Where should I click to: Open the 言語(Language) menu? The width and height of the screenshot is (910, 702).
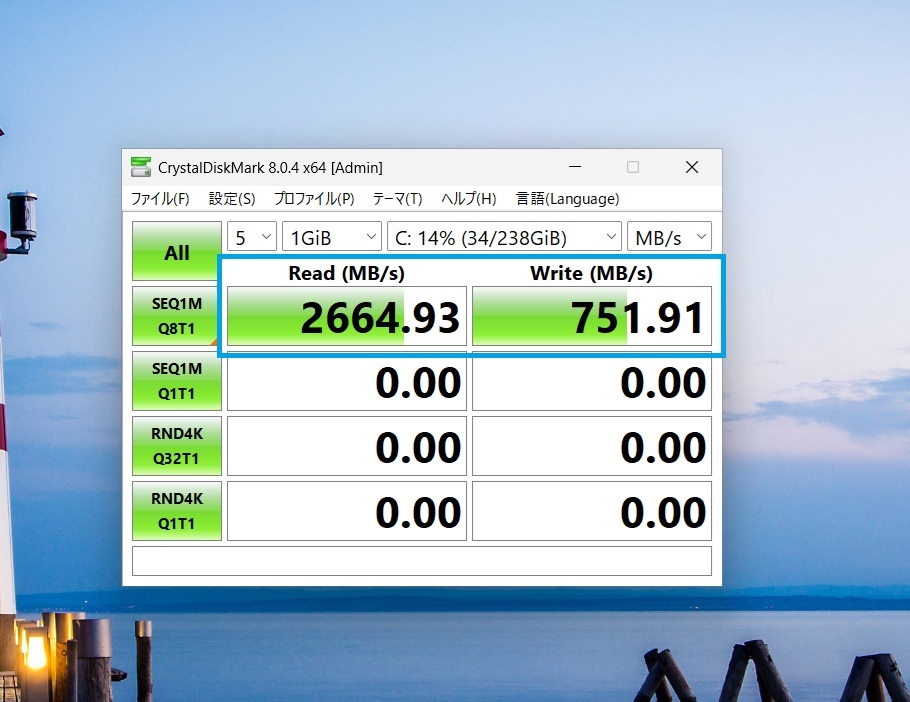[x=568, y=199]
